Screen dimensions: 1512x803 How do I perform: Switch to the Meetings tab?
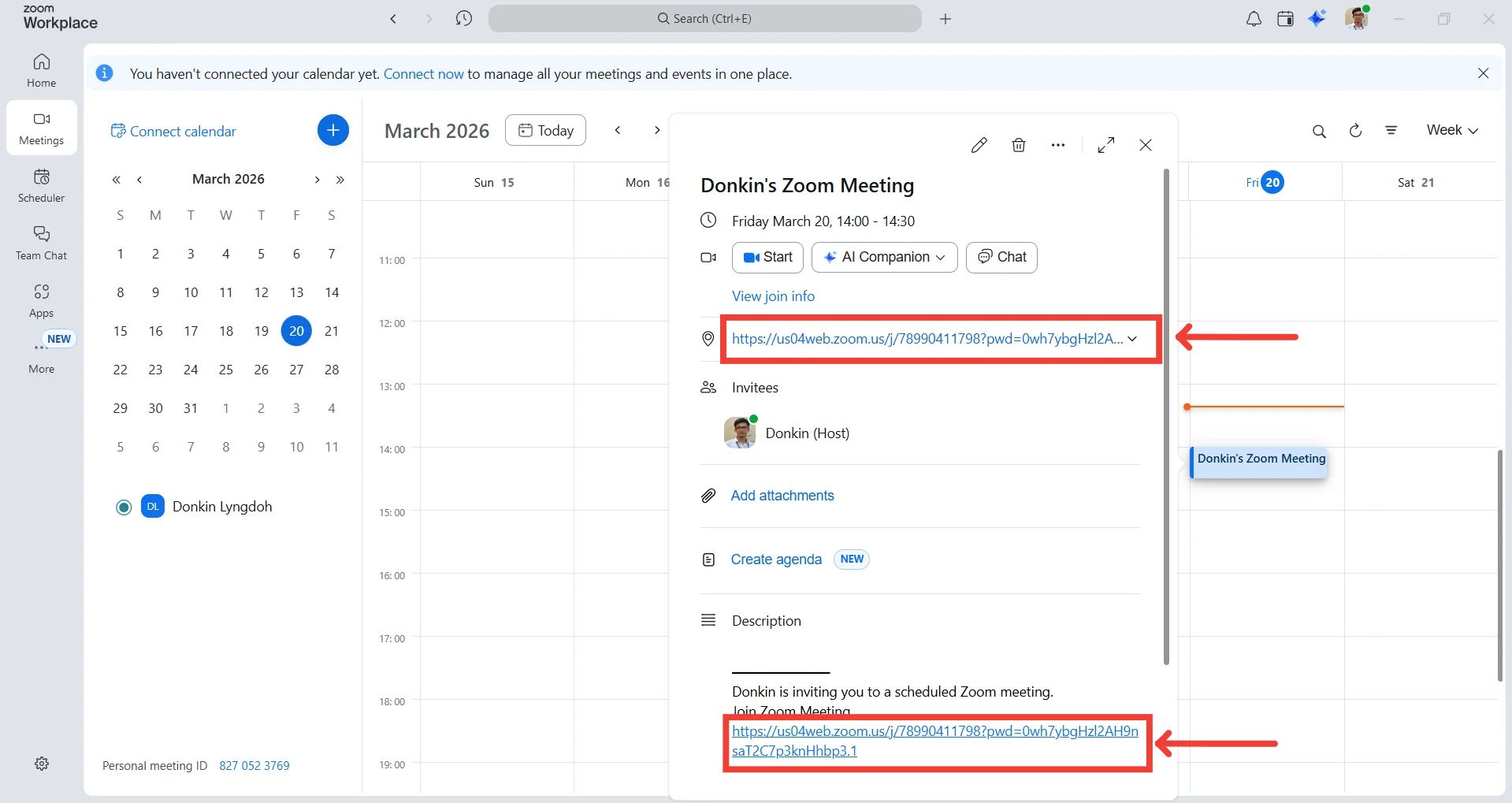42,128
